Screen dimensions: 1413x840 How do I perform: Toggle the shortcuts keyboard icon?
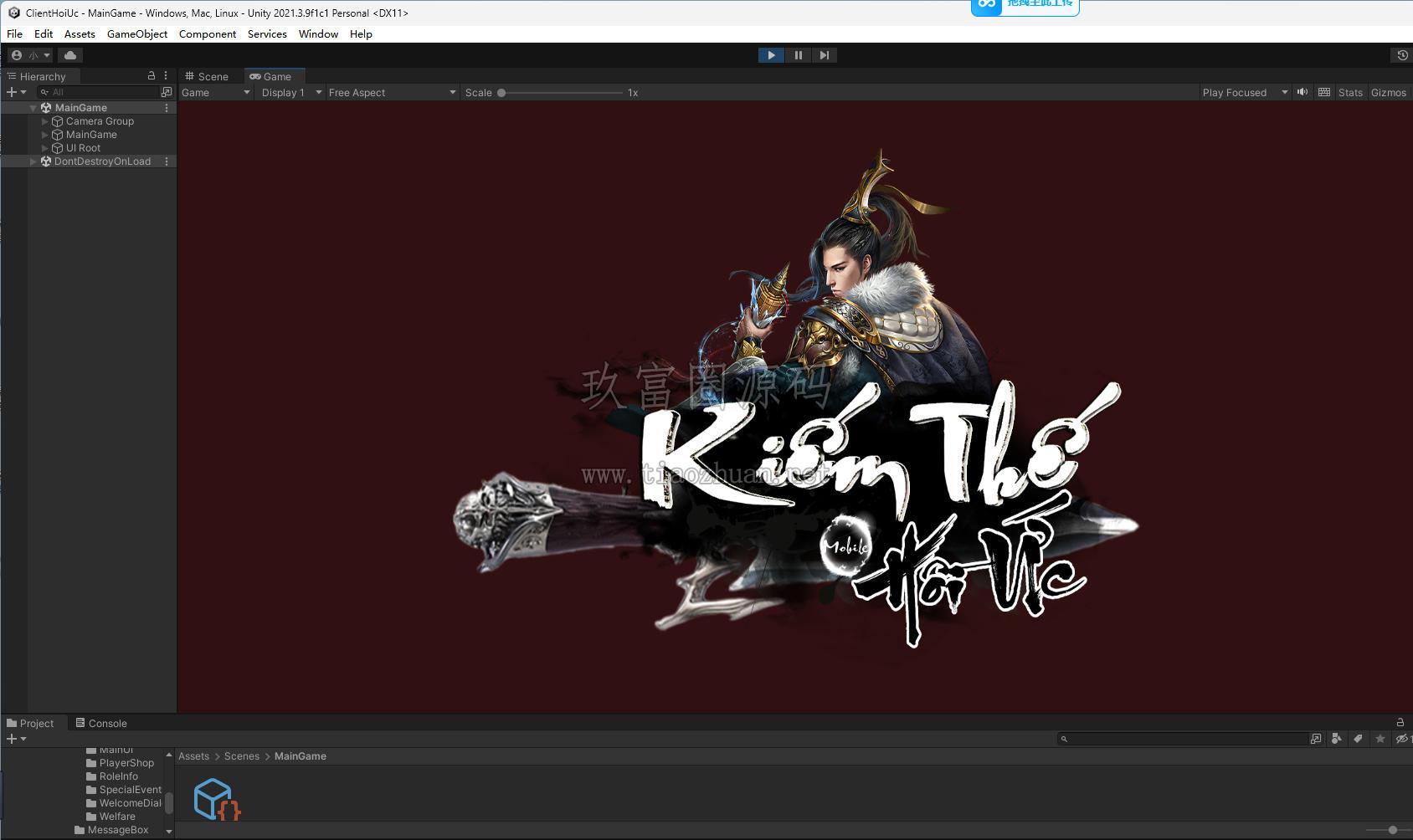pos(1323,92)
